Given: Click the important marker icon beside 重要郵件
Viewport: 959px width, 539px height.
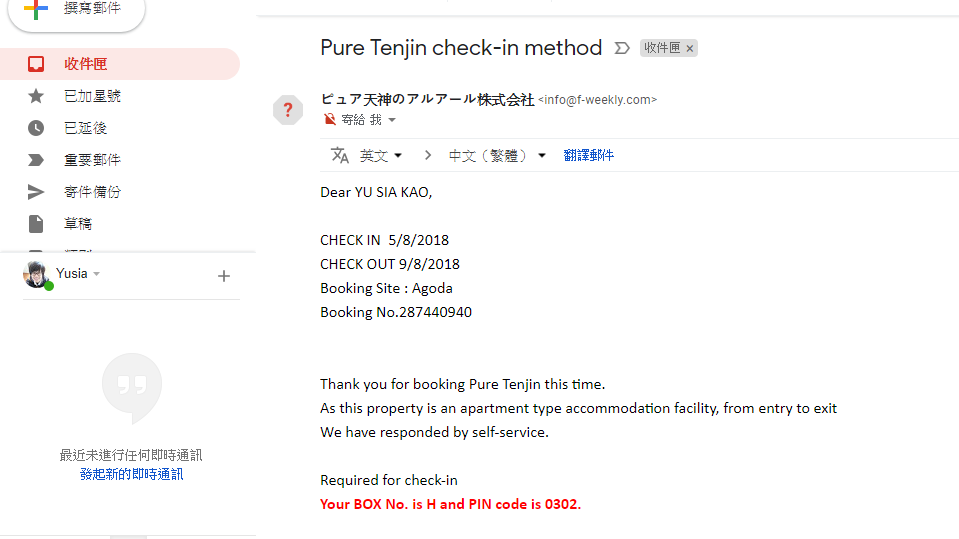Looking at the screenshot, I should [36, 160].
